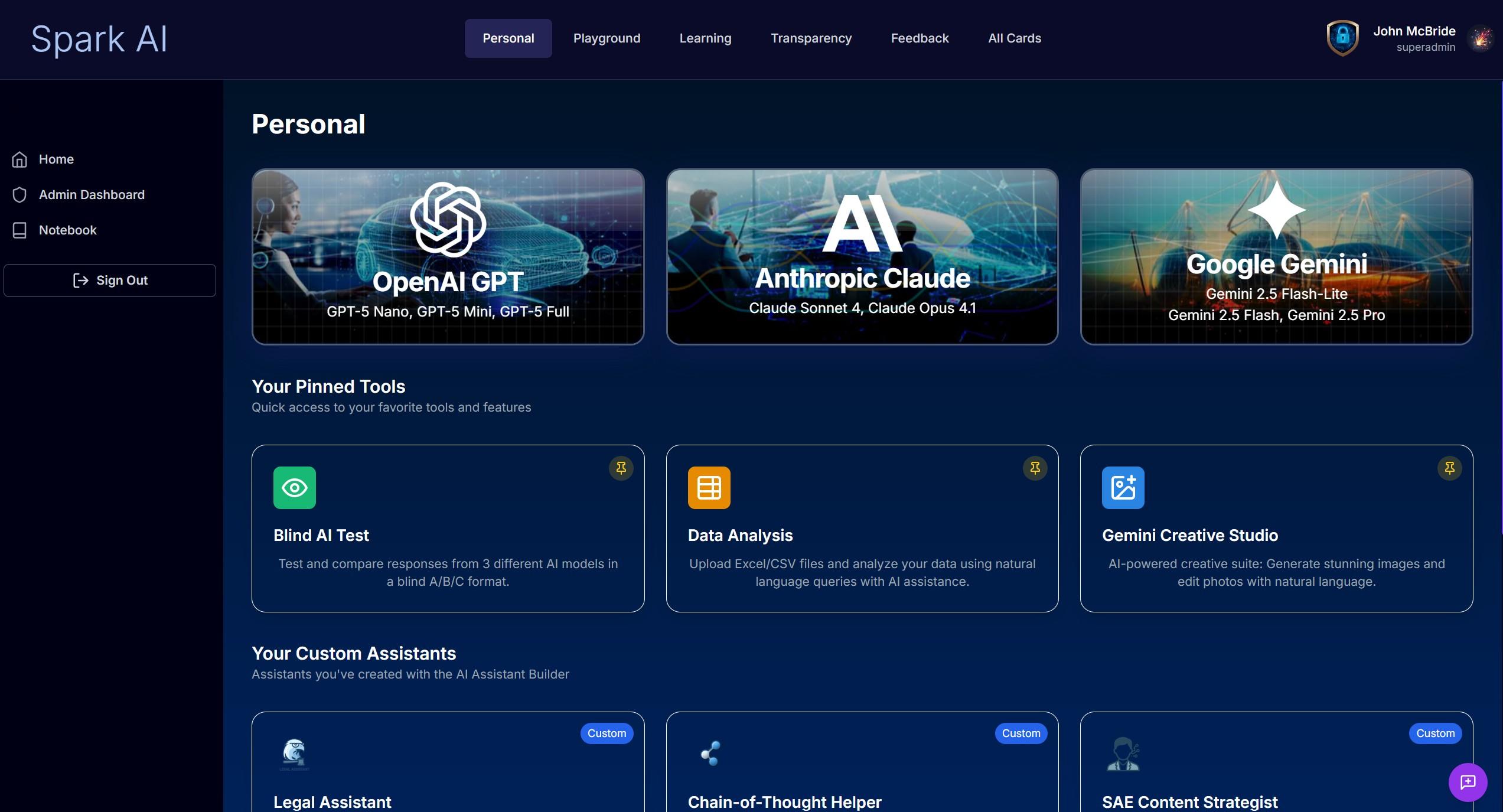Open the Feedback tab

tap(920, 38)
